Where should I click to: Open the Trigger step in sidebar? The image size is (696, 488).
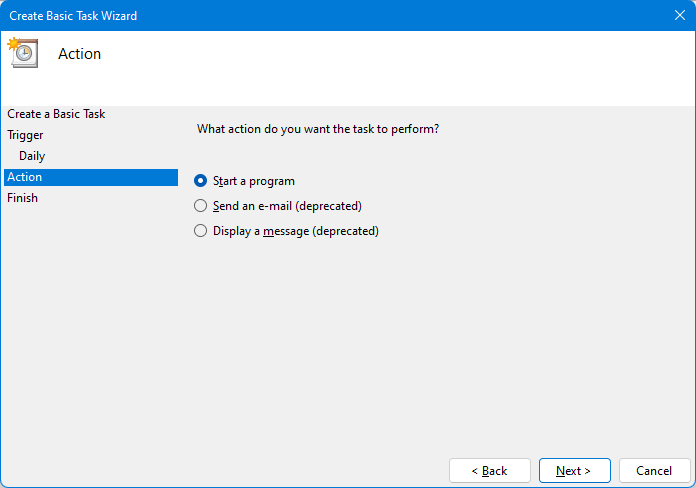coord(25,135)
